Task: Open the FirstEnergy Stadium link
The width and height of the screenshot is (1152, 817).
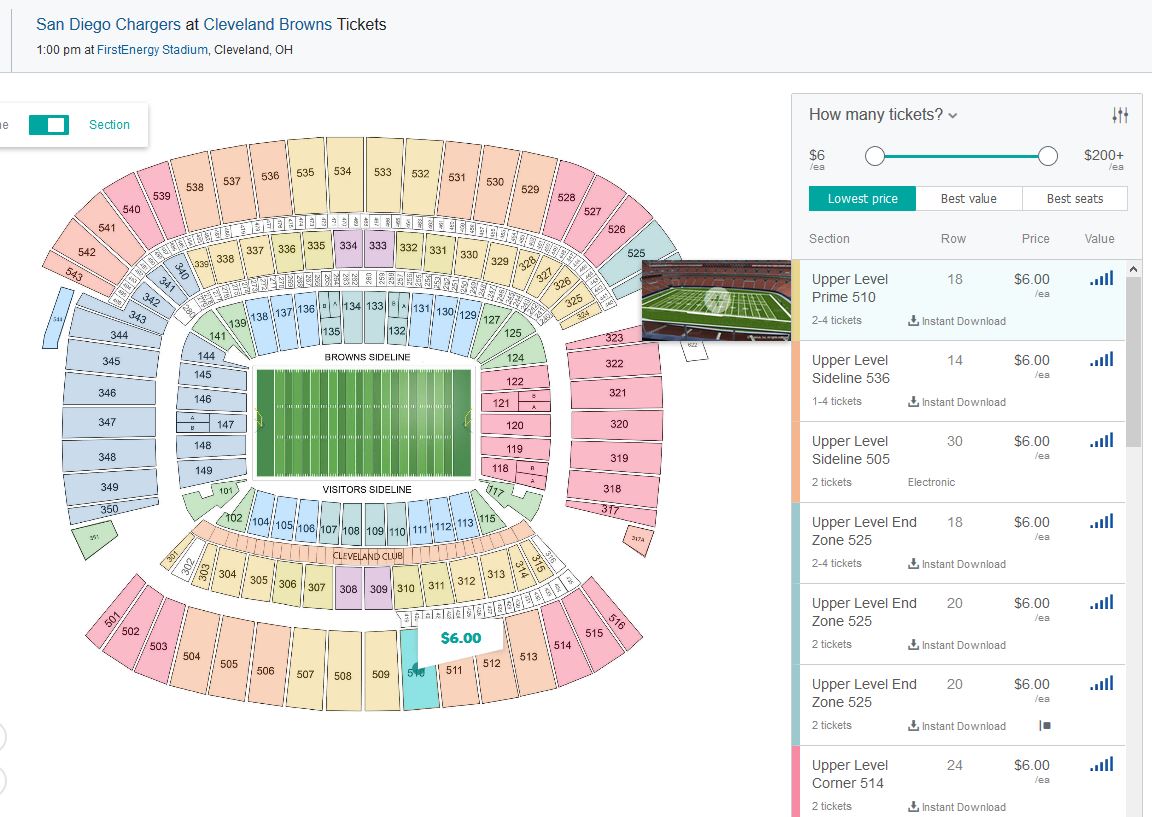Action: point(152,50)
